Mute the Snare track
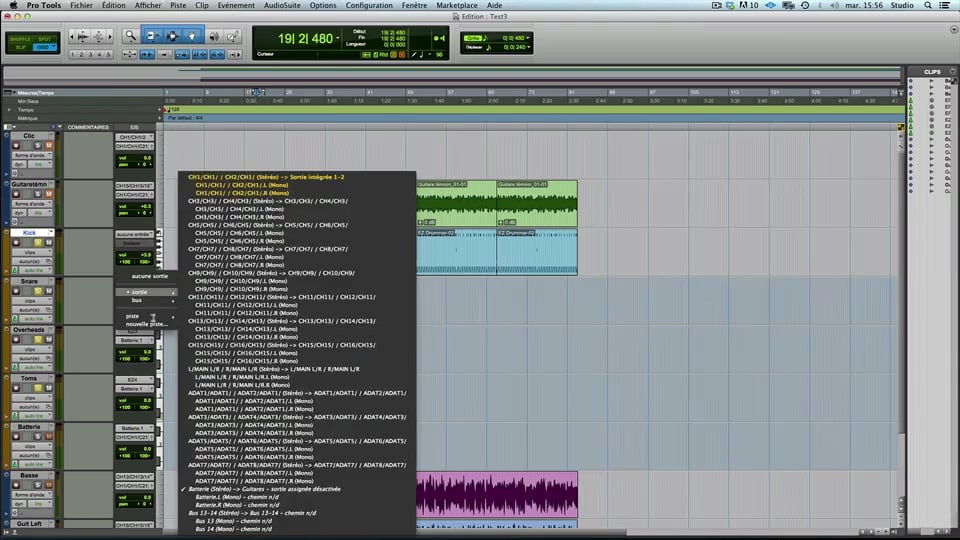 pos(48,291)
